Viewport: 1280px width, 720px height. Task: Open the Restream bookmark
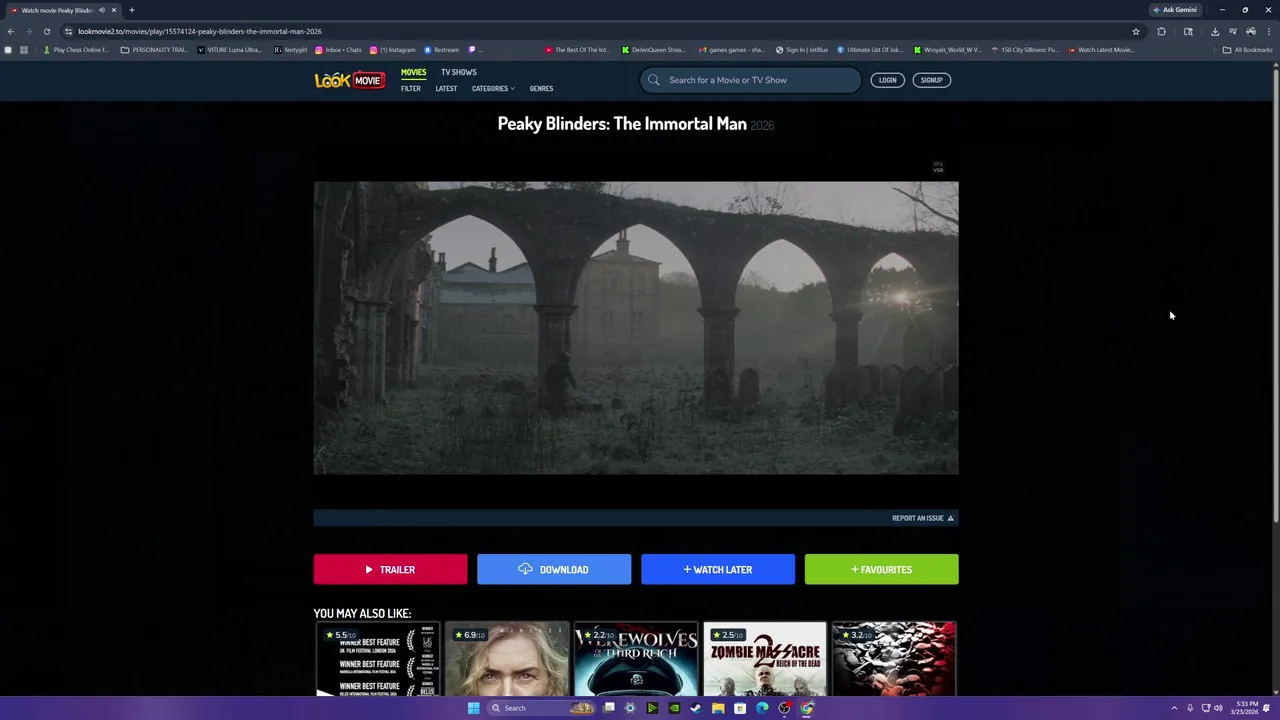click(441, 50)
